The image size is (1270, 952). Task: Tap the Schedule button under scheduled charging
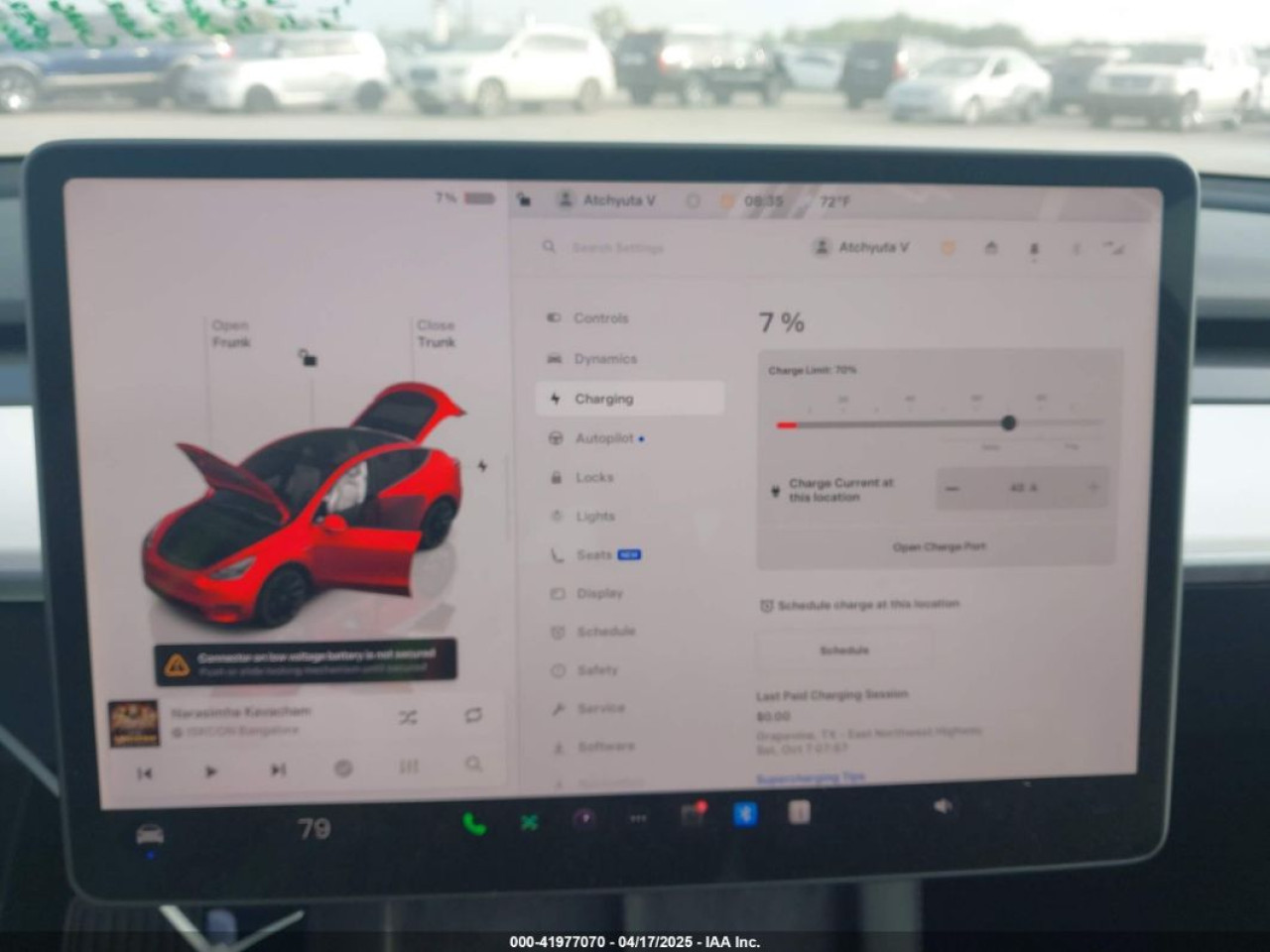pos(844,651)
